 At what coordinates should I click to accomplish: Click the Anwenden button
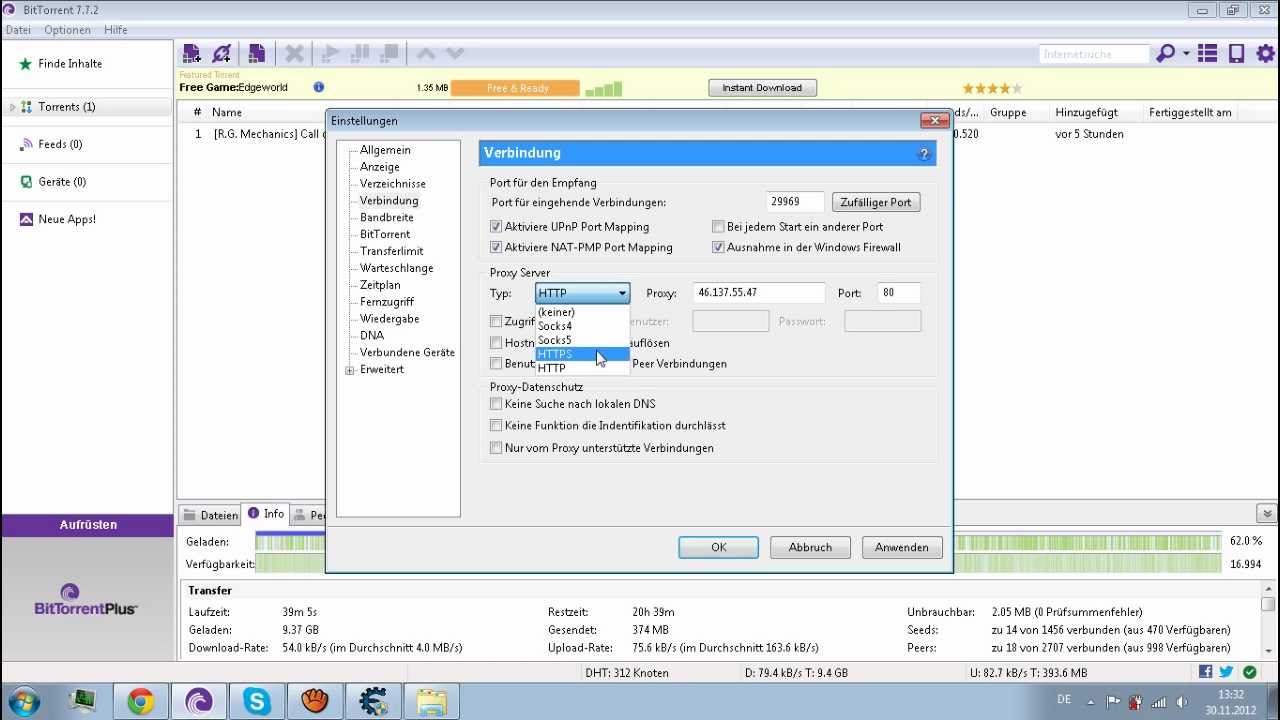coord(902,547)
